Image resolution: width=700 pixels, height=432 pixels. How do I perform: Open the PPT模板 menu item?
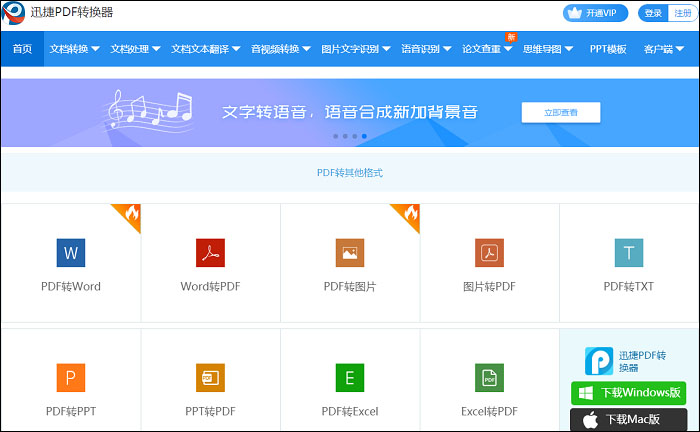point(608,49)
